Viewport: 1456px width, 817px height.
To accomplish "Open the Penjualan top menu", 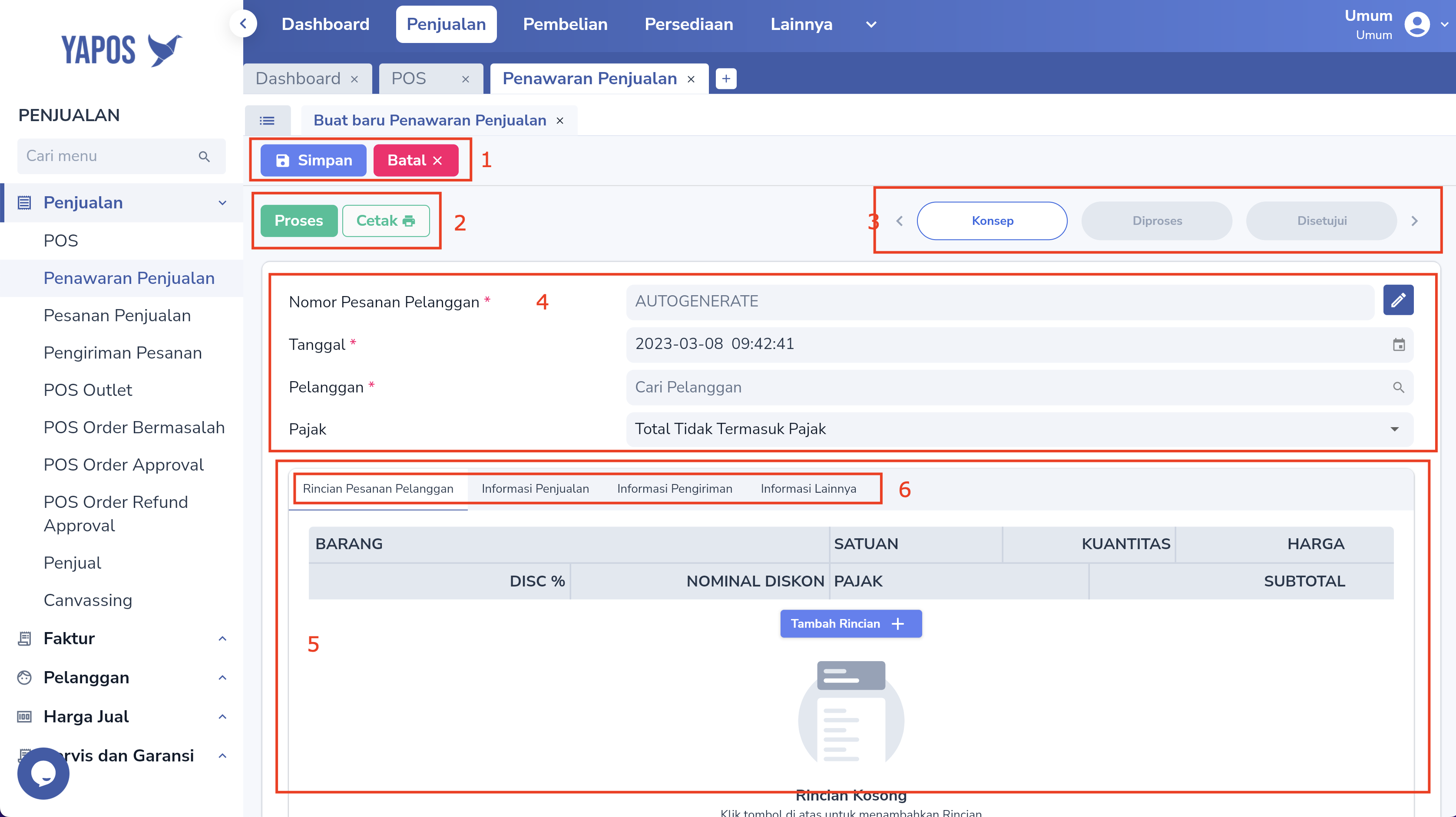I will click(x=446, y=24).
